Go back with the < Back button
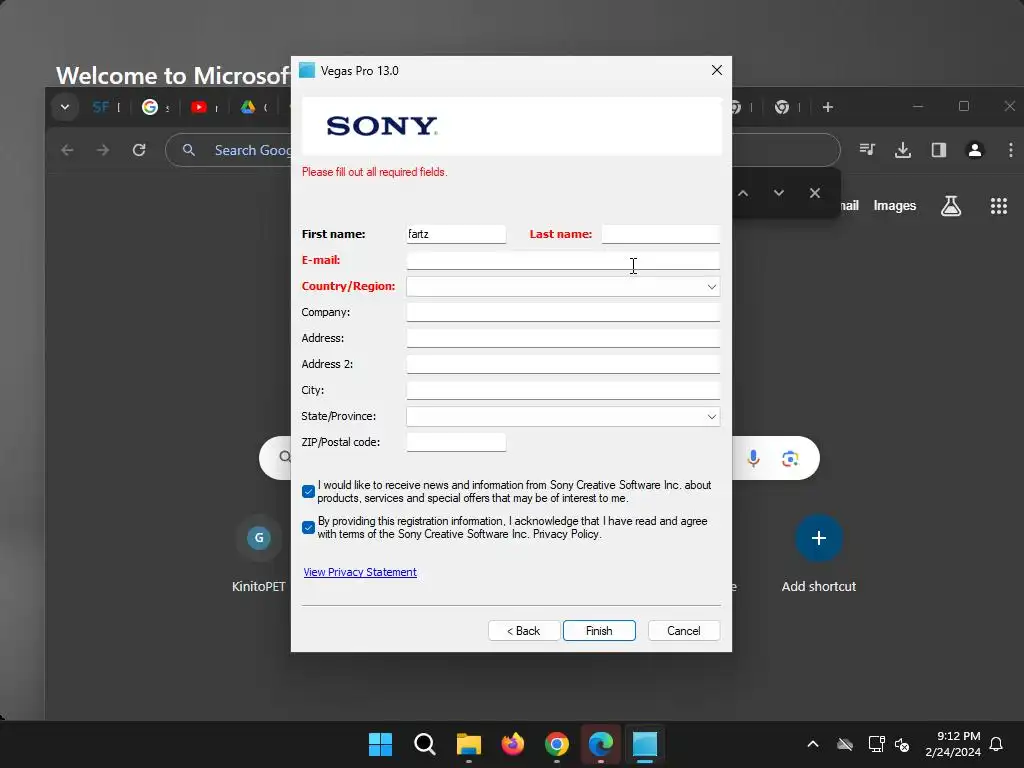The image size is (1024, 768). (524, 630)
